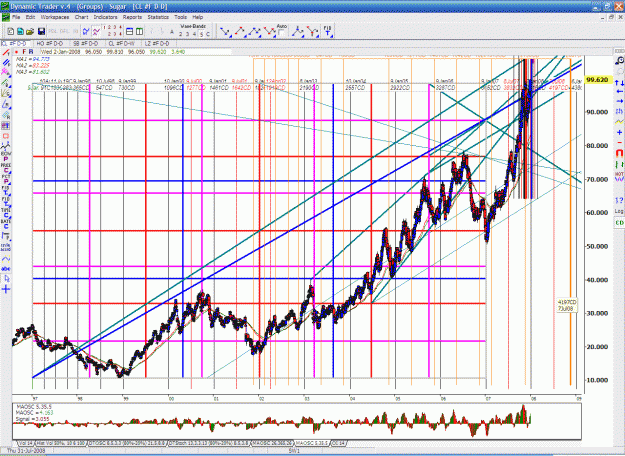Select the blue crosshair plus tool
The height and width of the screenshot is (456, 625).
[x=6, y=289]
